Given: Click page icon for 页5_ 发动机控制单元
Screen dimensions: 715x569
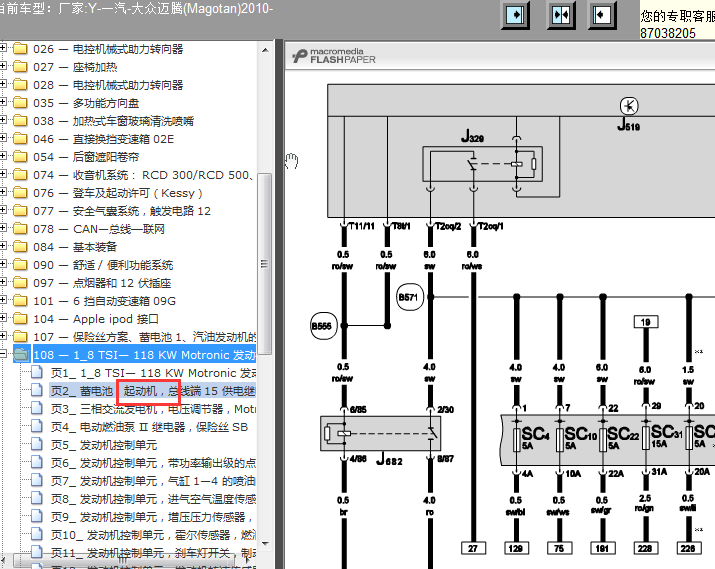Looking at the screenshot, I should point(37,445).
